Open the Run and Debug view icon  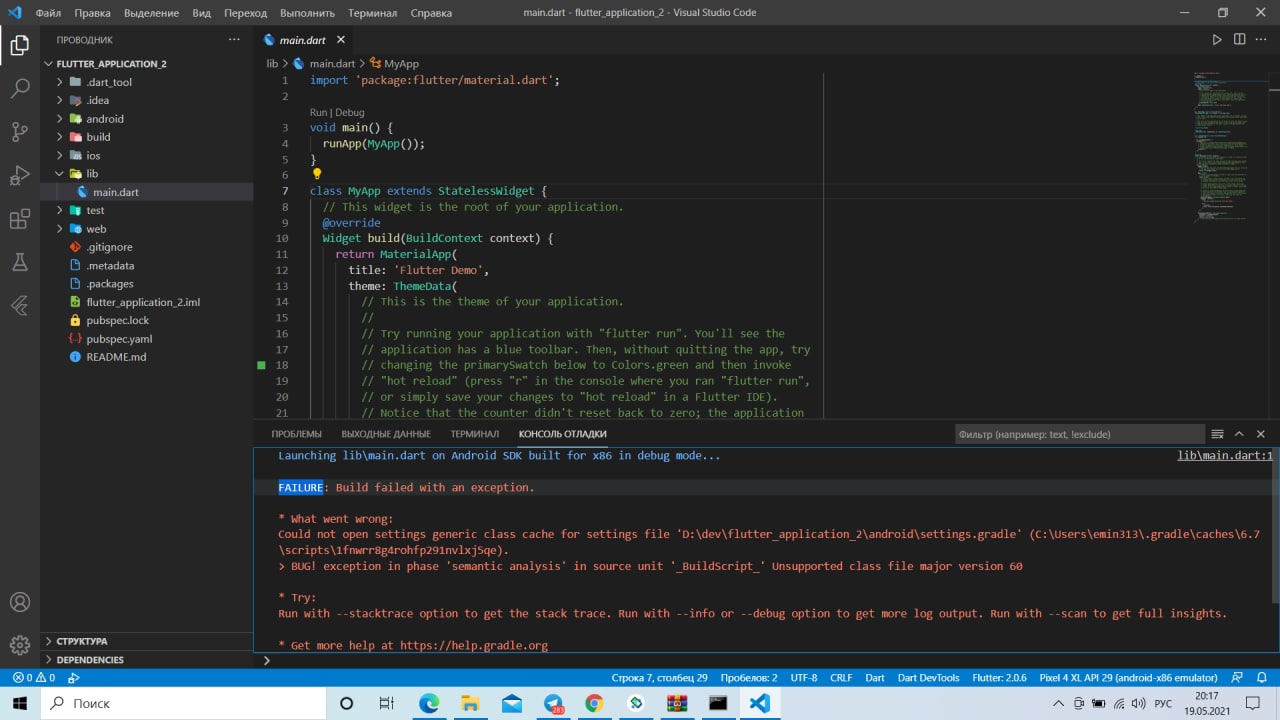point(20,175)
